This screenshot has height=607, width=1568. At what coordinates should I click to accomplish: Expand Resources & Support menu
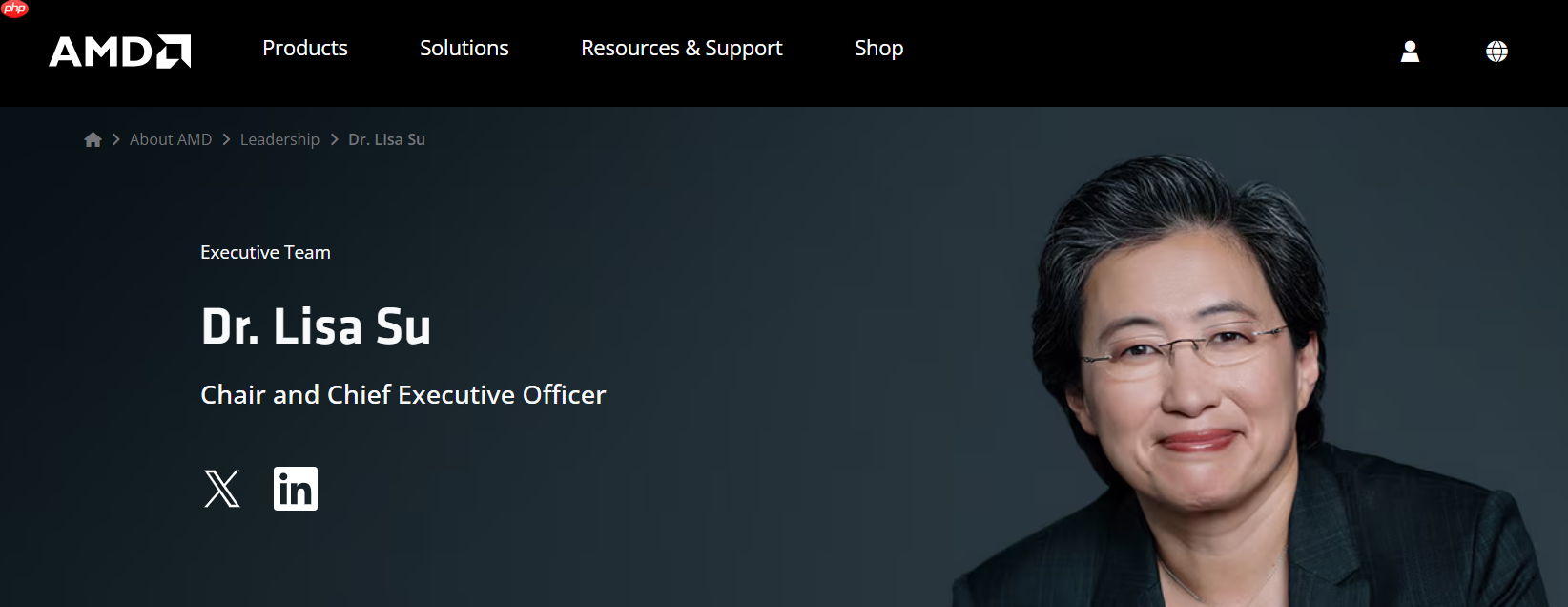click(682, 49)
